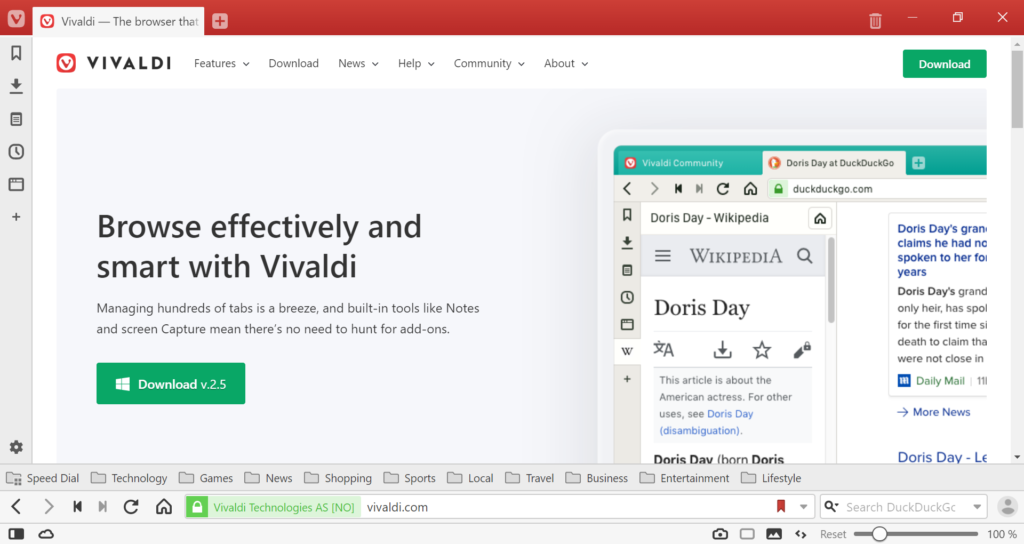Open the closed tabs trash icon
This screenshot has height=544, width=1024.
[x=875, y=21]
